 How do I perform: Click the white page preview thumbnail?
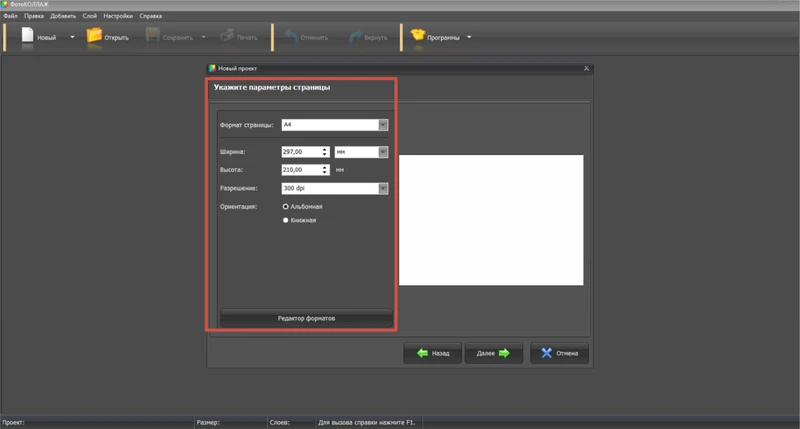pos(491,220)
